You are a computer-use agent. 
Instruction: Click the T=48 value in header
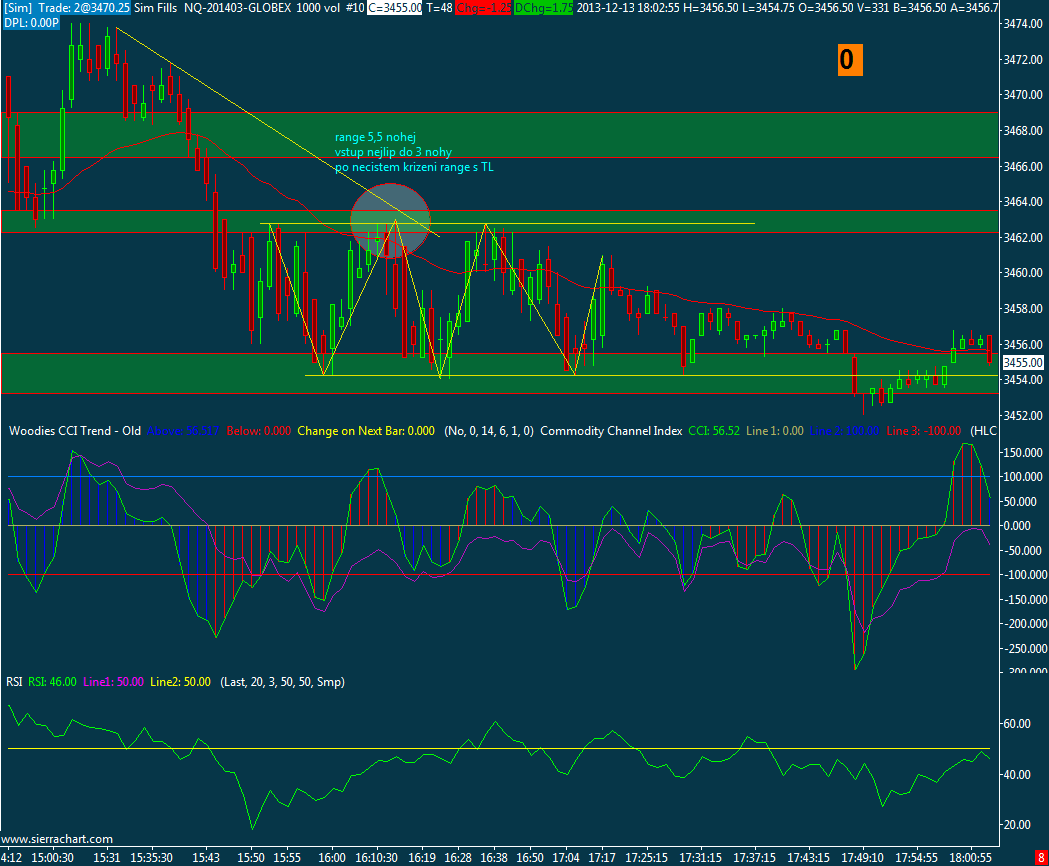[x=440, y=8]
